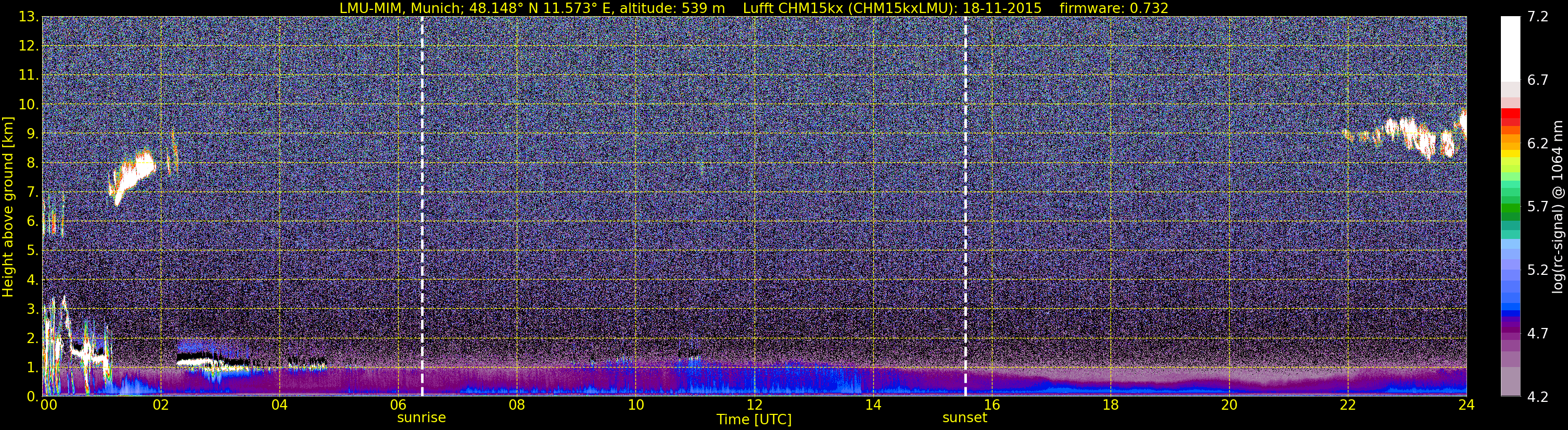Screen dimensions: 1568x430
Task: Click the colorbar label 'log(rc-signal) @ 1064 nm'
Action: click(1558, 207)
